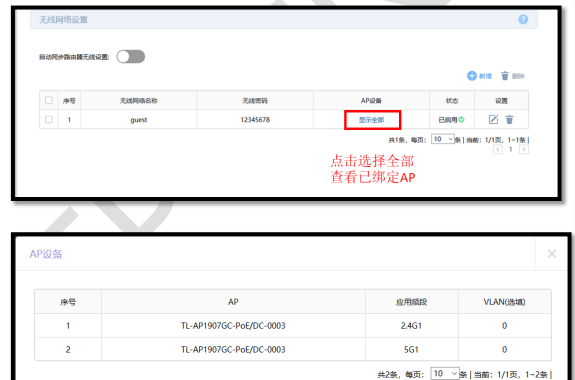This screenshot has width=575, height=380.
Task: Select the 5G1 AP row
Action: (x=293, y=349)
